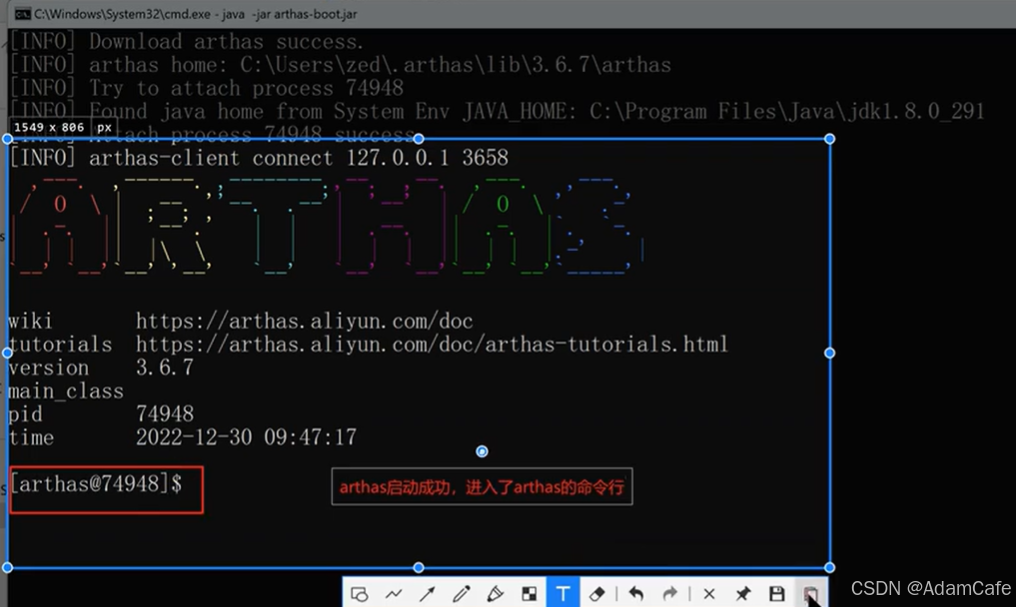
Task: Click the [arthas@74948]$ prompt
Action: tap(97, 484)
